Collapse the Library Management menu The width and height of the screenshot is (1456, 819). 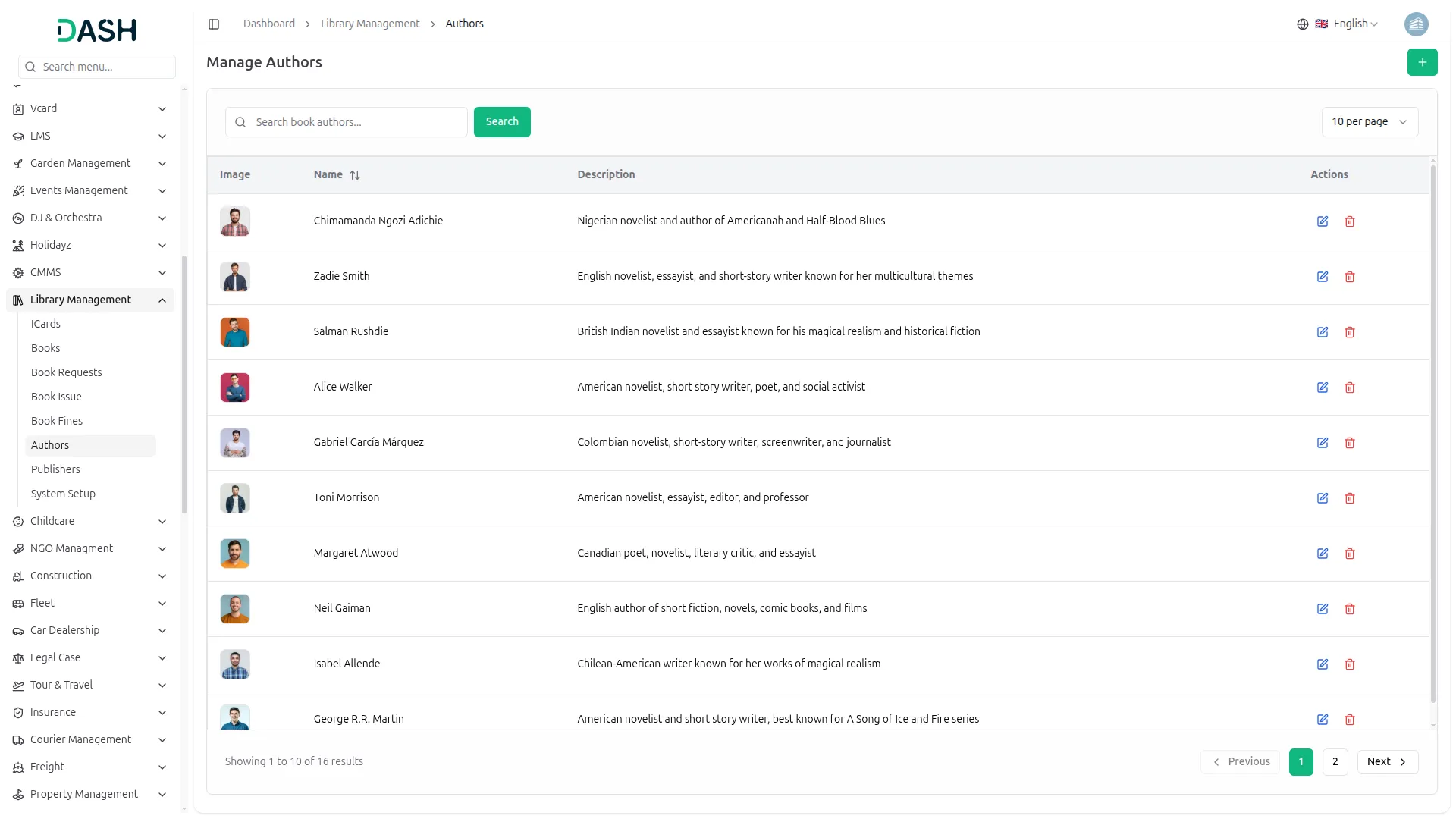click(x=90, y=300)
